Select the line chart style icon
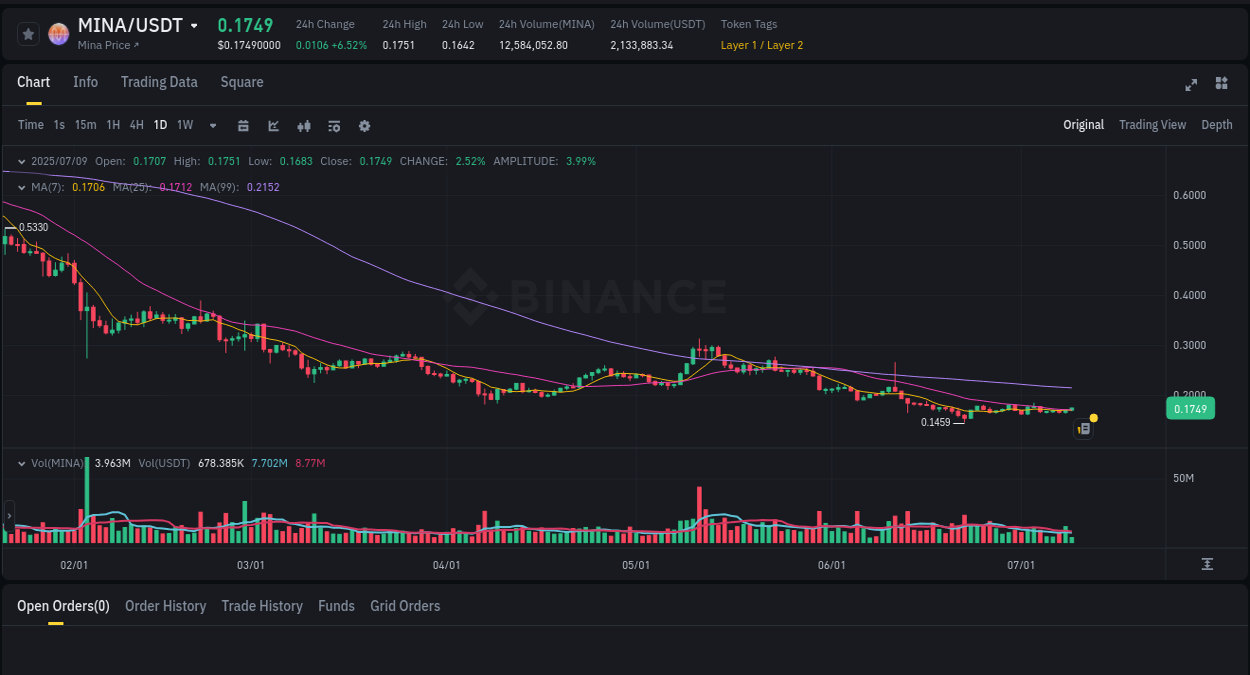 (x=272, y=125)
